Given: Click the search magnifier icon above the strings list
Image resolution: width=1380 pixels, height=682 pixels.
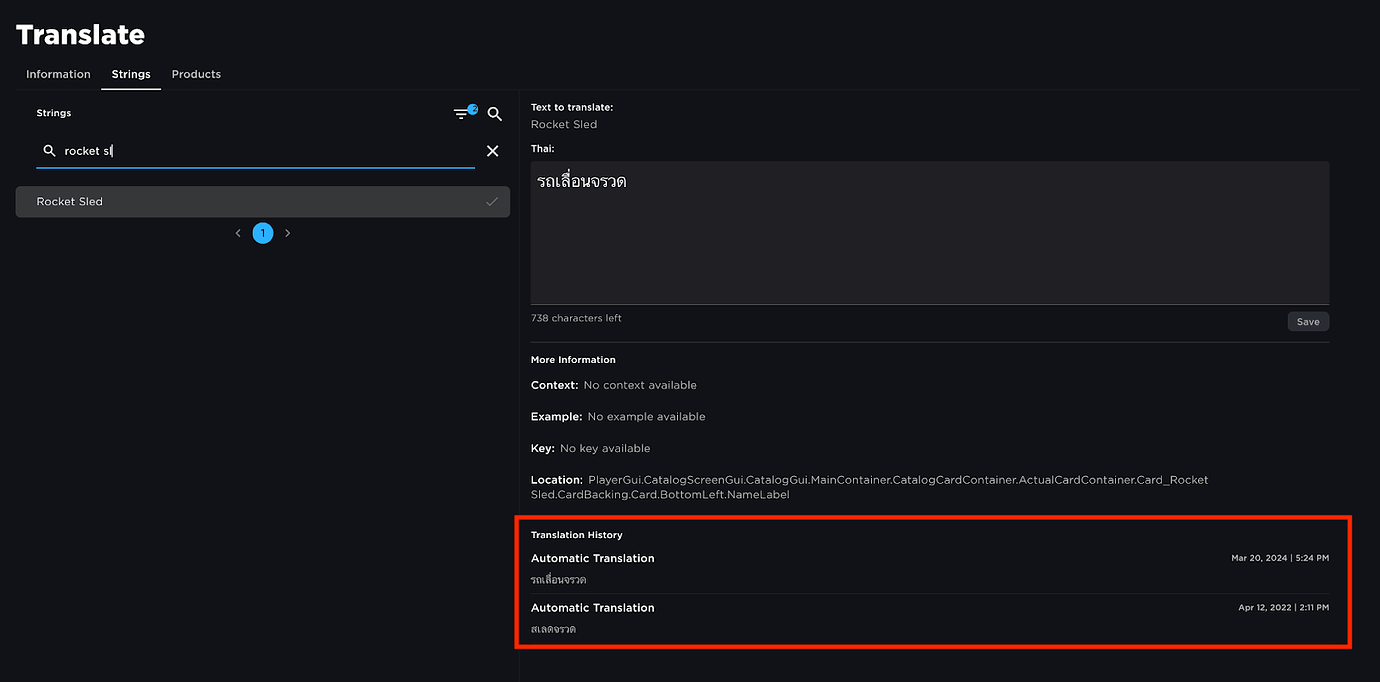Looking at the screenshot, I should point(494,114).
